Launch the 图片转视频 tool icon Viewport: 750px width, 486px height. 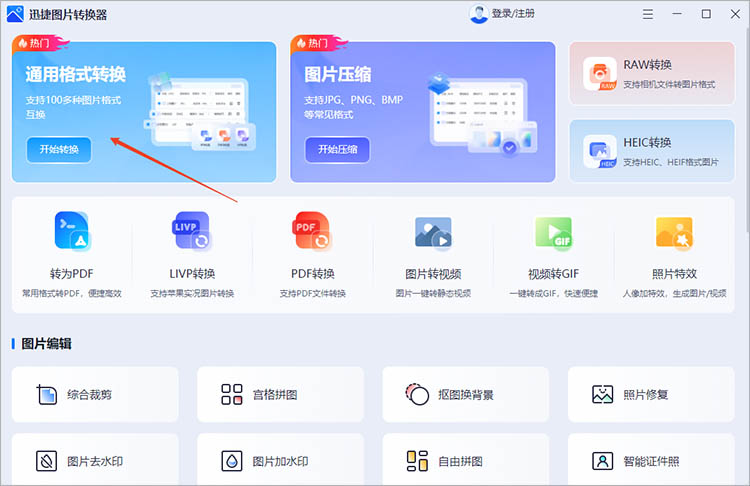click(x=433, y=232)
